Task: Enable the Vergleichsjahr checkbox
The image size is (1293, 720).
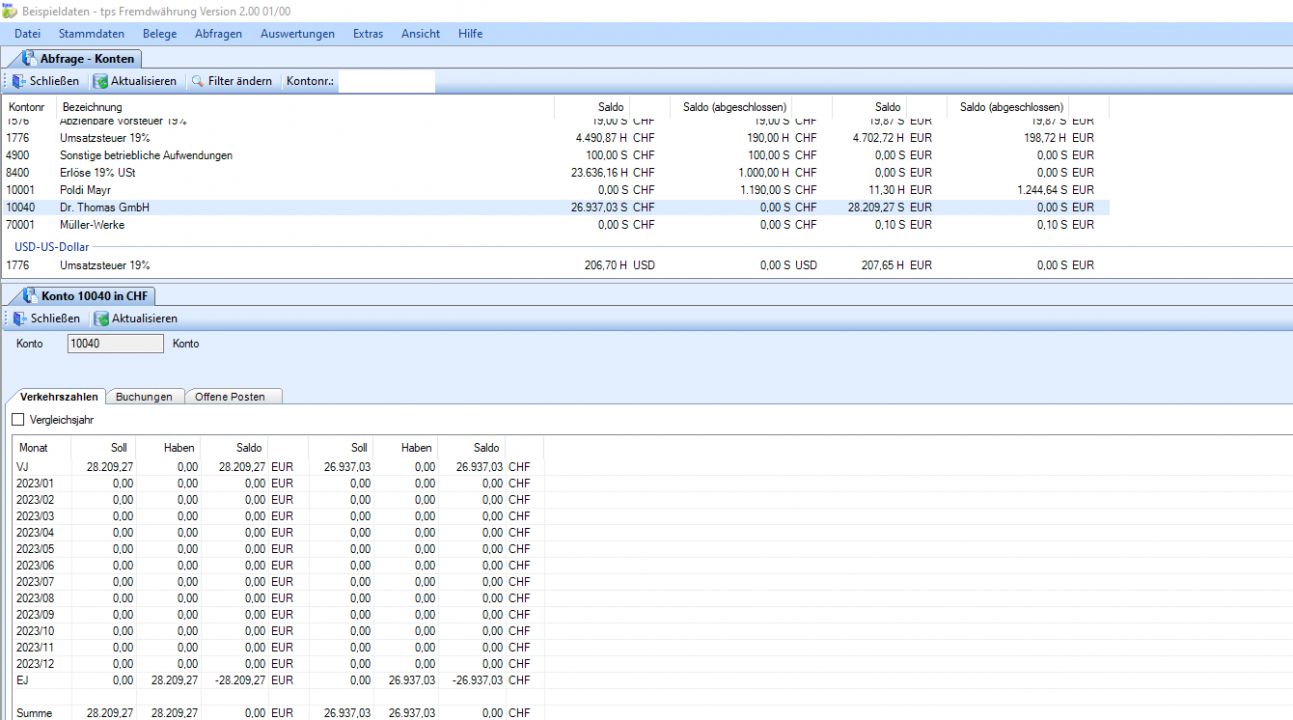Action: pyautogui.click(x=18, y=420)
